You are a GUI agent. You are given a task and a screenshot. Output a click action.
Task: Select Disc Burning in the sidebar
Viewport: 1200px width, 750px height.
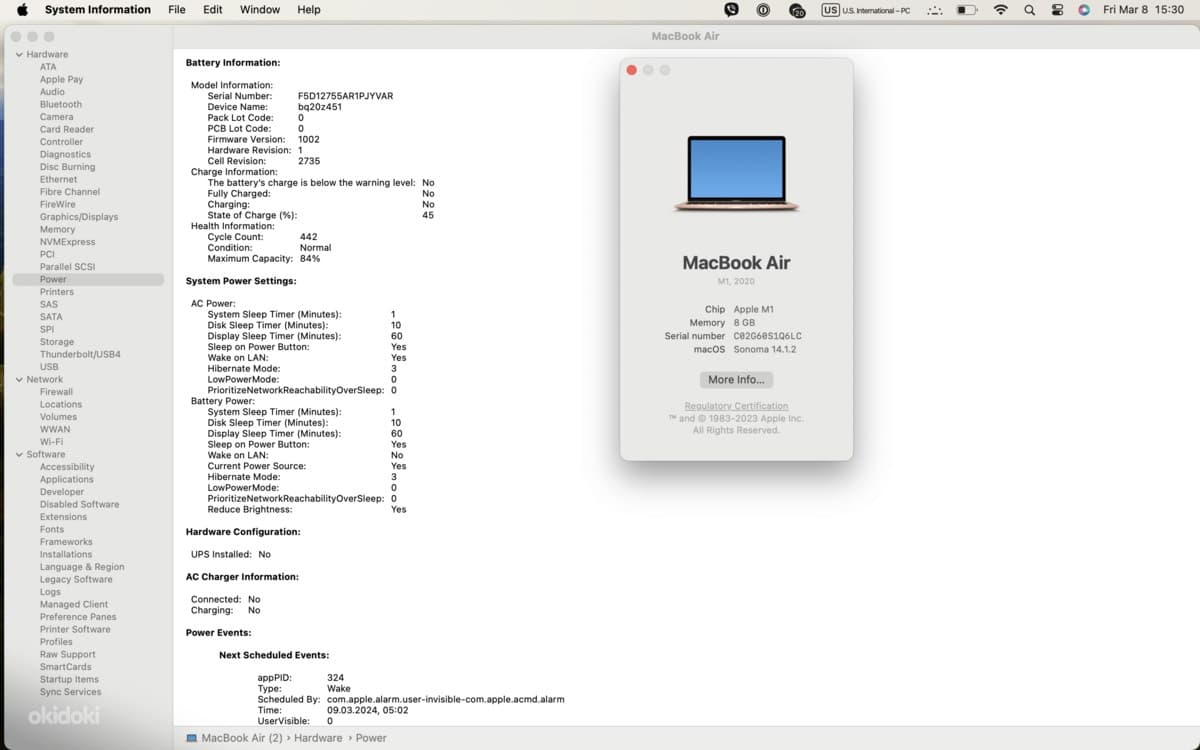point(67,167)
